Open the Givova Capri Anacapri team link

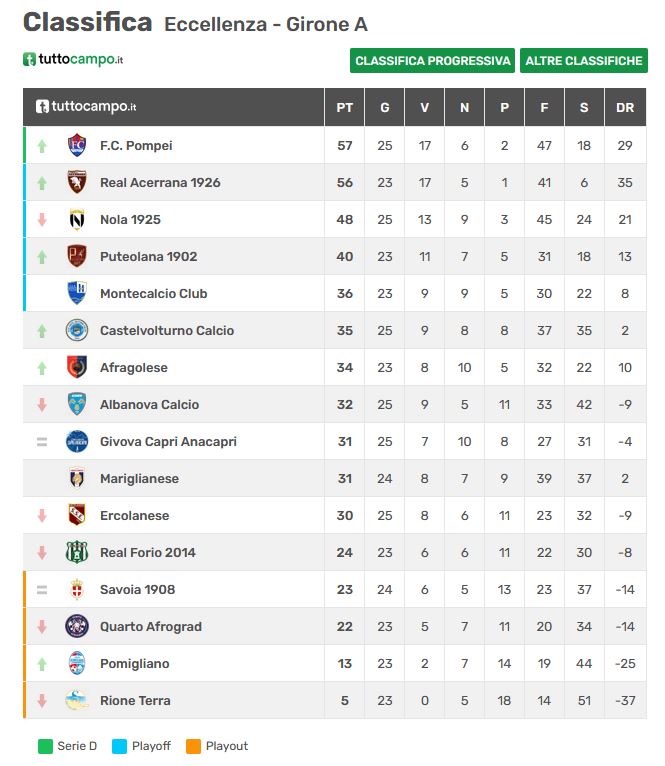[168, 442]
